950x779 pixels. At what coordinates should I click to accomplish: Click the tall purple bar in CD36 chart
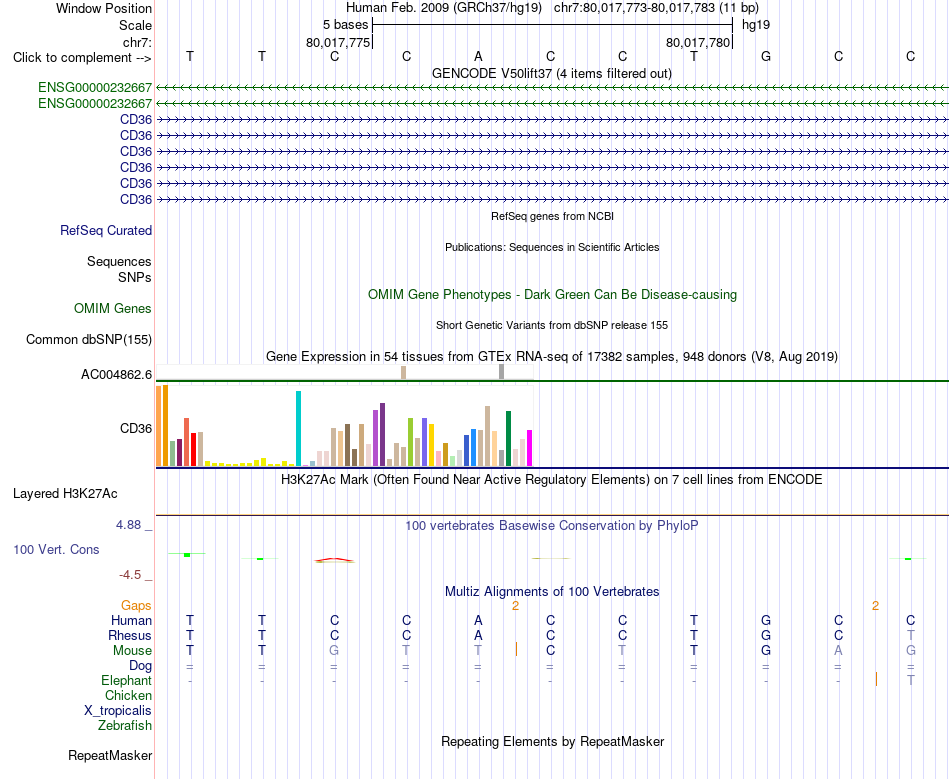pos(382,434)
